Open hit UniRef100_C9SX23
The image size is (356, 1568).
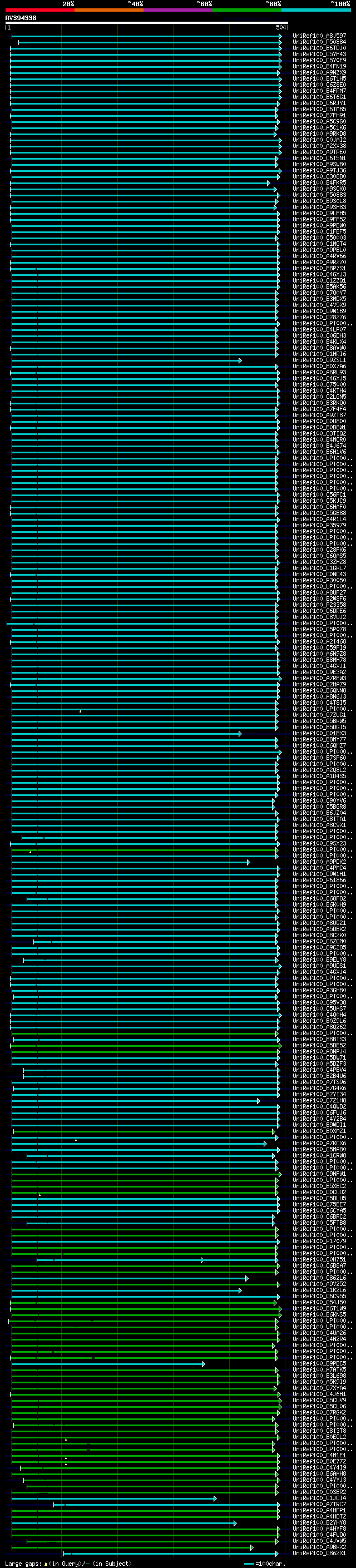point(319,844)
